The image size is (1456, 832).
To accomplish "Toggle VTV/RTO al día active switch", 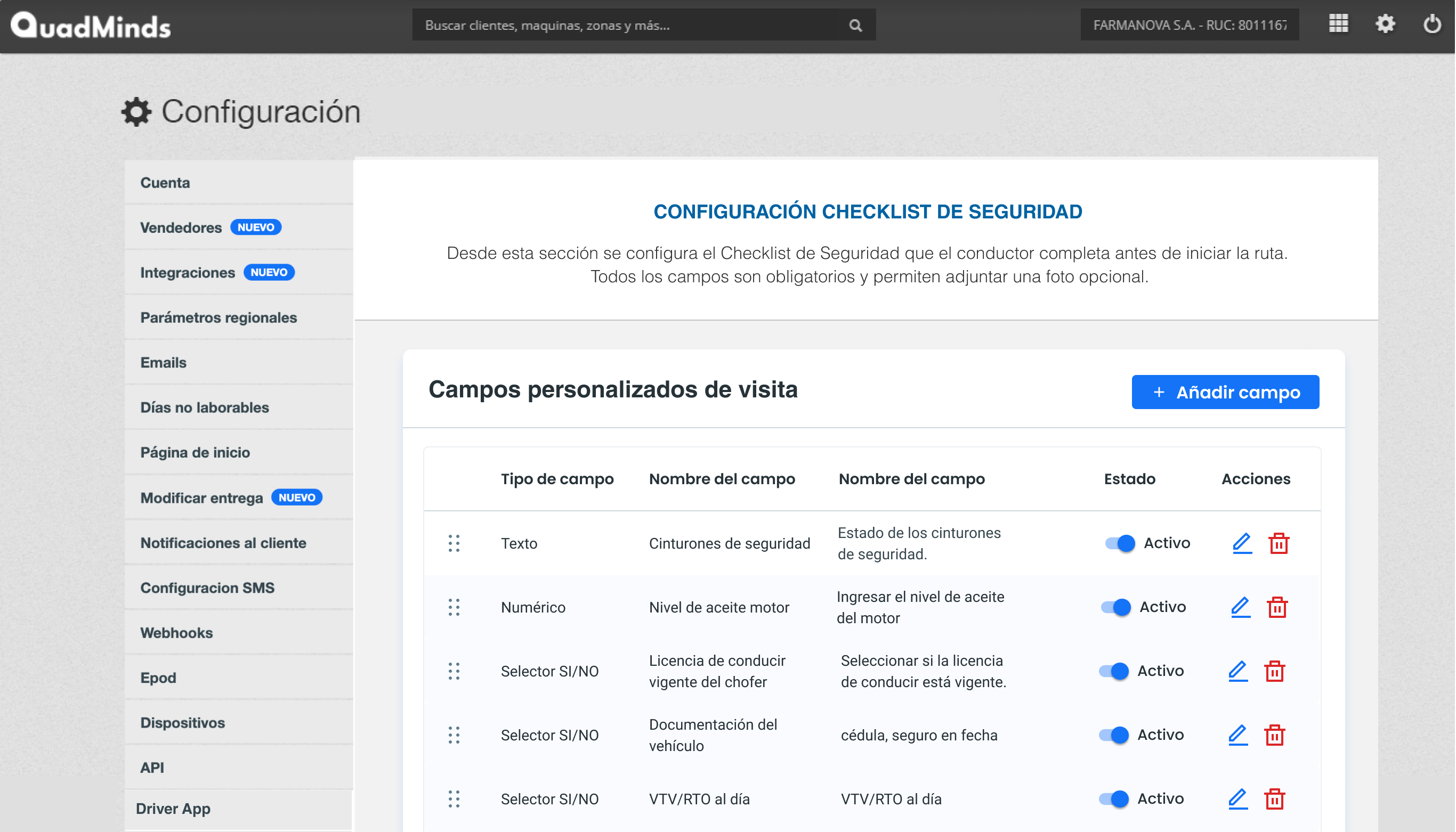I will pyautogui.click(x=1113, y=799).
